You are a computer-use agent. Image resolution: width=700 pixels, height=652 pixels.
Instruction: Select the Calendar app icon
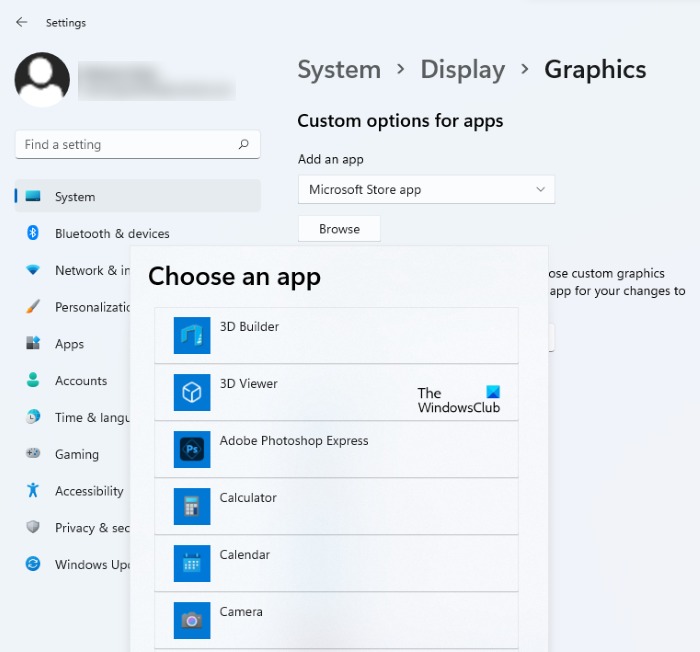pyautogui.click(x=191, y=564)
